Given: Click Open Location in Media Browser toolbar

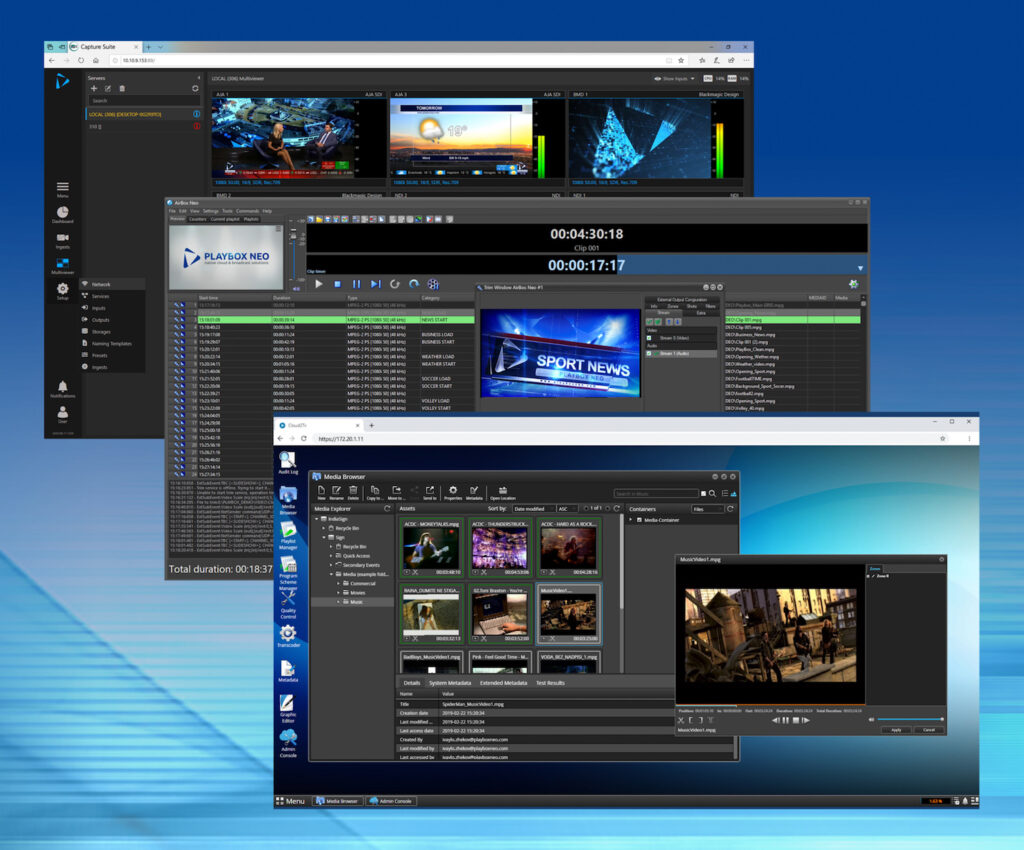Looking at the screenshot, I should tap(503, 492).
